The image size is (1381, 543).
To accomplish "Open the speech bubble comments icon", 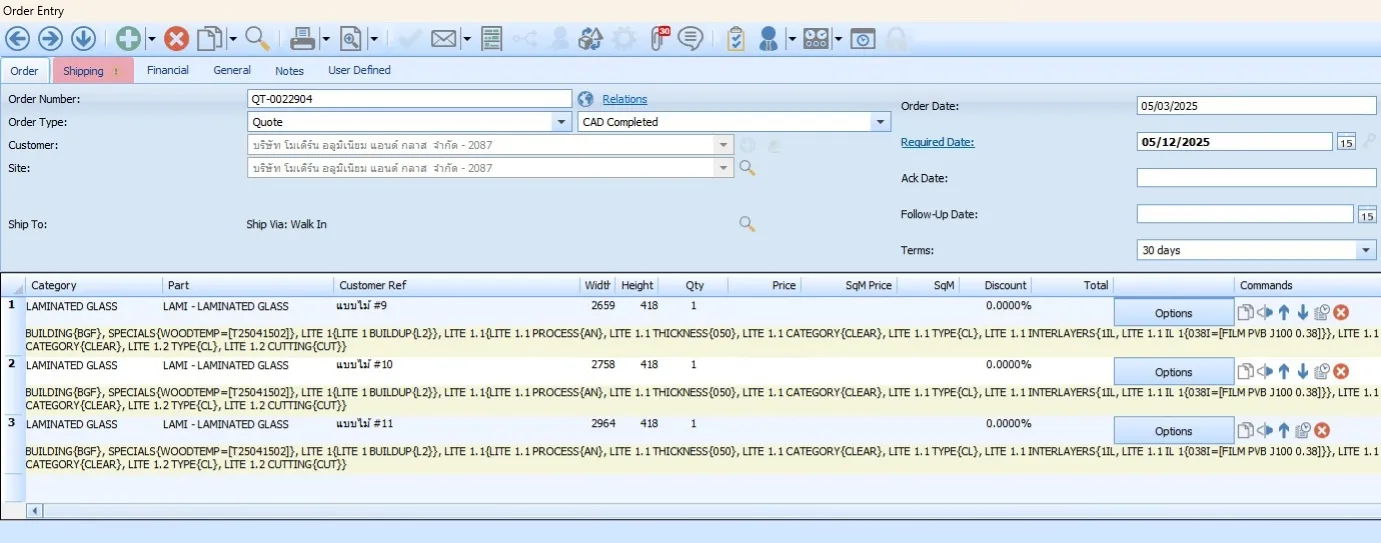I will point(690,39).
